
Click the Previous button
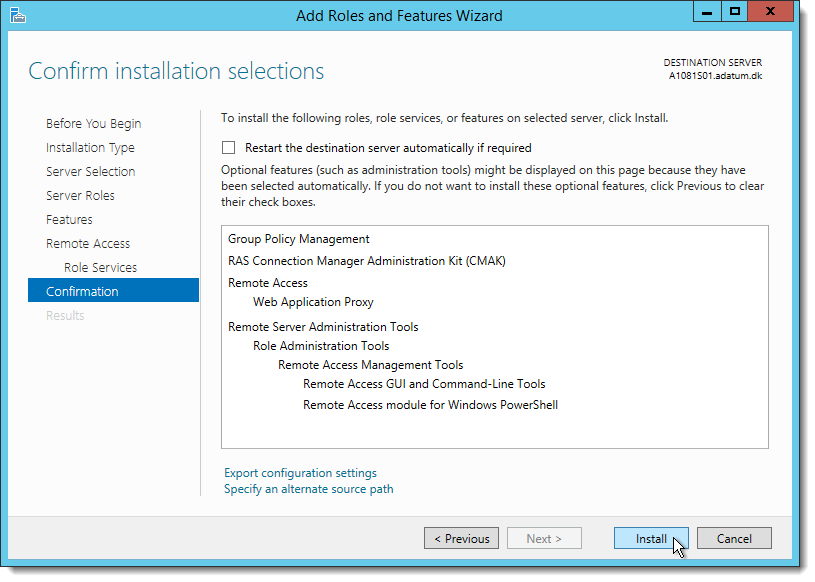(461, 538)
